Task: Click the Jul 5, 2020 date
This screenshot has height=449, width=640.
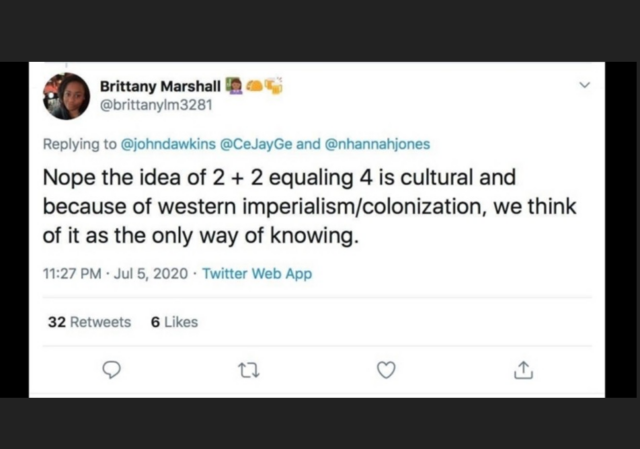Action: tap(151, 273)
